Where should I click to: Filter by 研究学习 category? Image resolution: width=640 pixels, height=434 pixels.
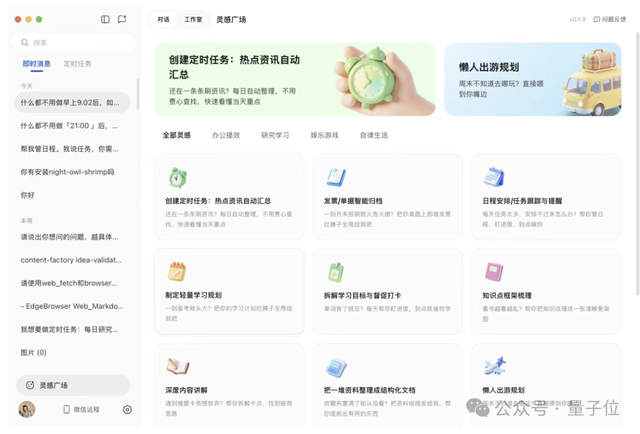click(x=275, y=135)
